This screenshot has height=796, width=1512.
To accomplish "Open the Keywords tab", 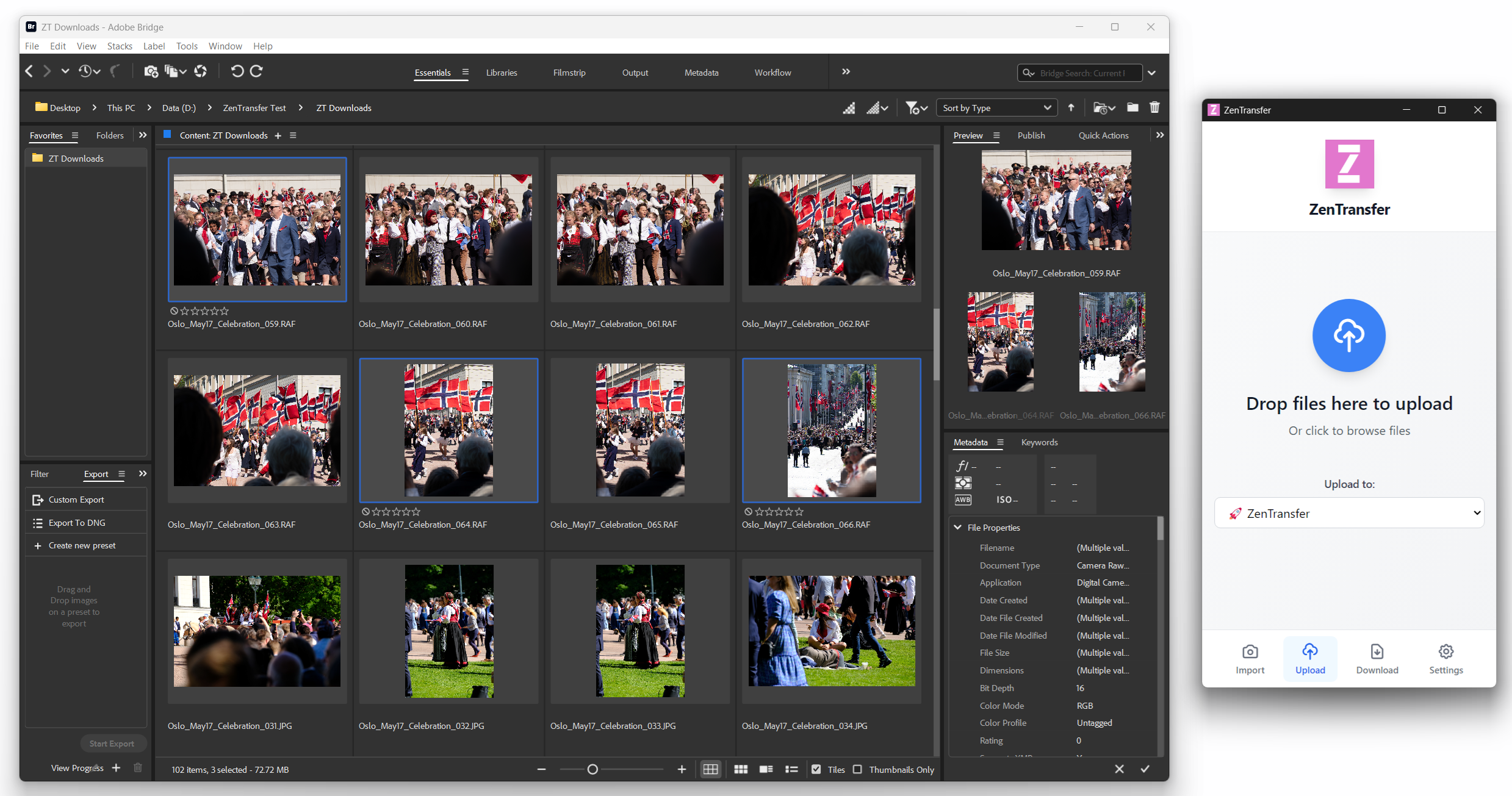I will [x=1040, y=442].
